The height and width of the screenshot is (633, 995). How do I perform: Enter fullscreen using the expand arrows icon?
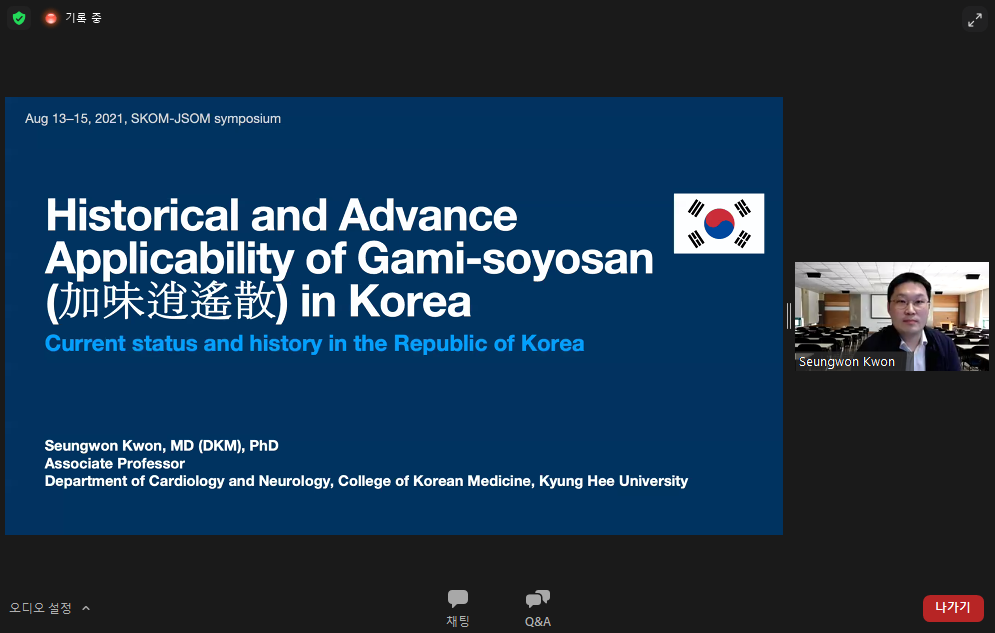tap(974, 19)
